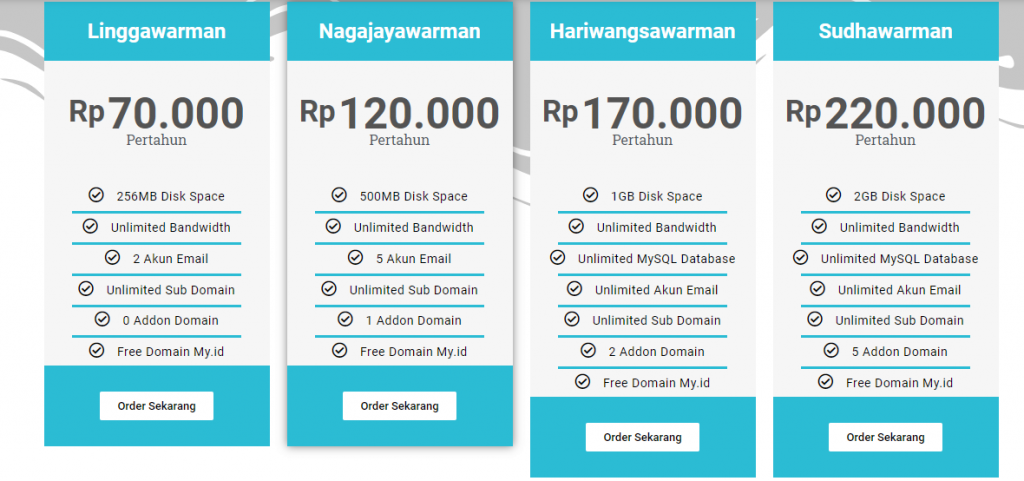Click Unlimited MySQL Database in Sudhawarman plan
The image size is (1024, 481).
pos(899,259)
